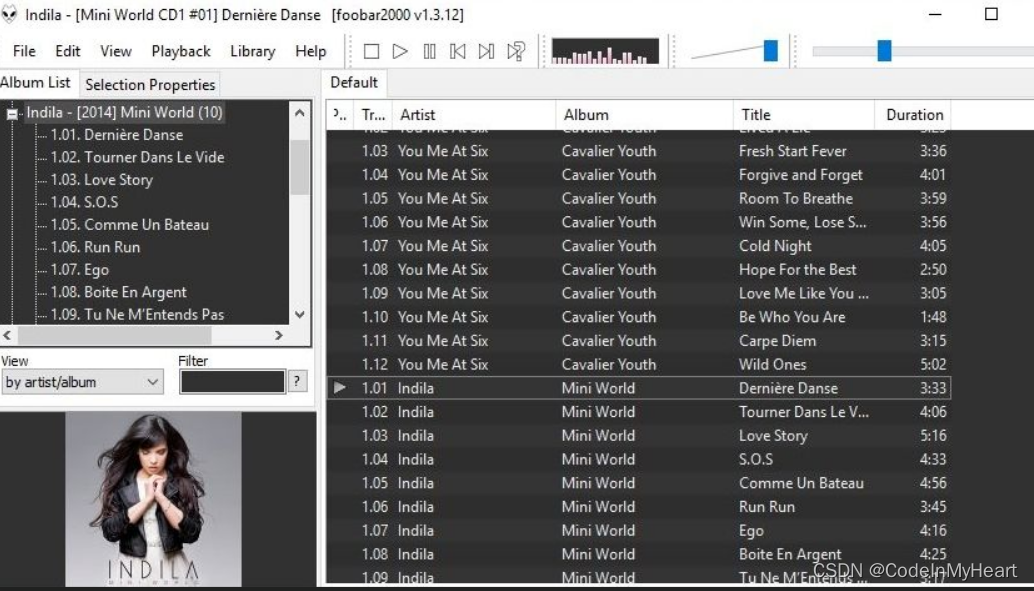
Task: Select tree item 1.04. S.O.S
Action: [x=84, y=202]
